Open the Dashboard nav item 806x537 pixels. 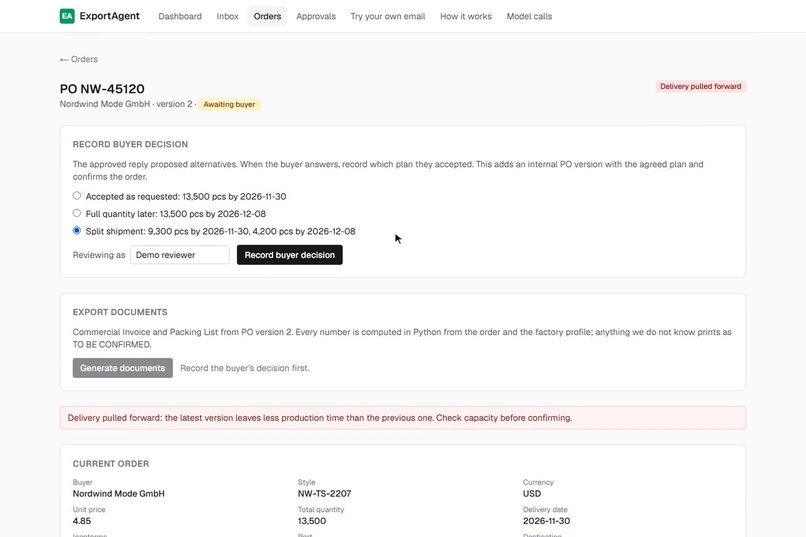pos(180,16)
